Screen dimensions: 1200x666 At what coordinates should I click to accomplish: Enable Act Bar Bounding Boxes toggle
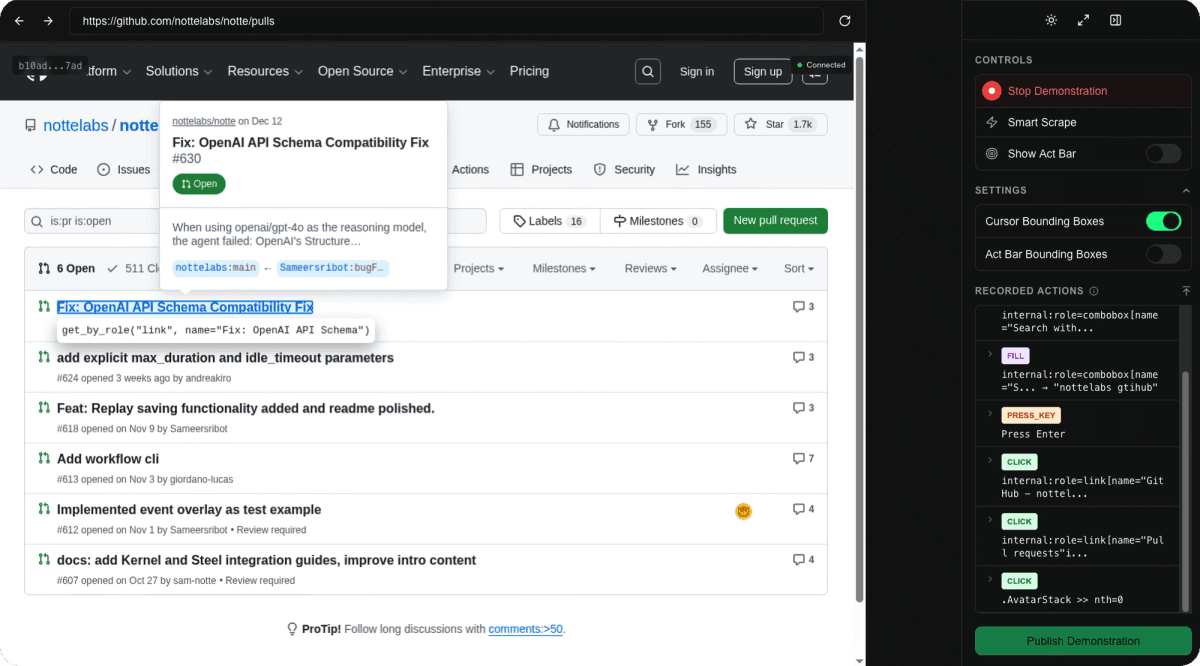(x=1163, y=254)
